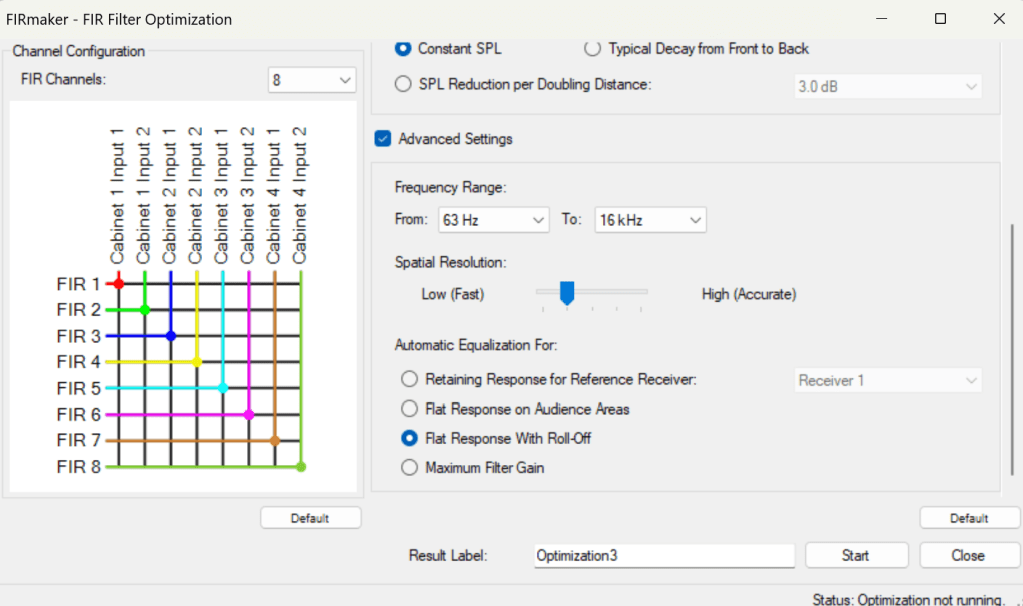Click the Result Label text field
This screenshot has height=606, width=1023.
tap(664, 555)
